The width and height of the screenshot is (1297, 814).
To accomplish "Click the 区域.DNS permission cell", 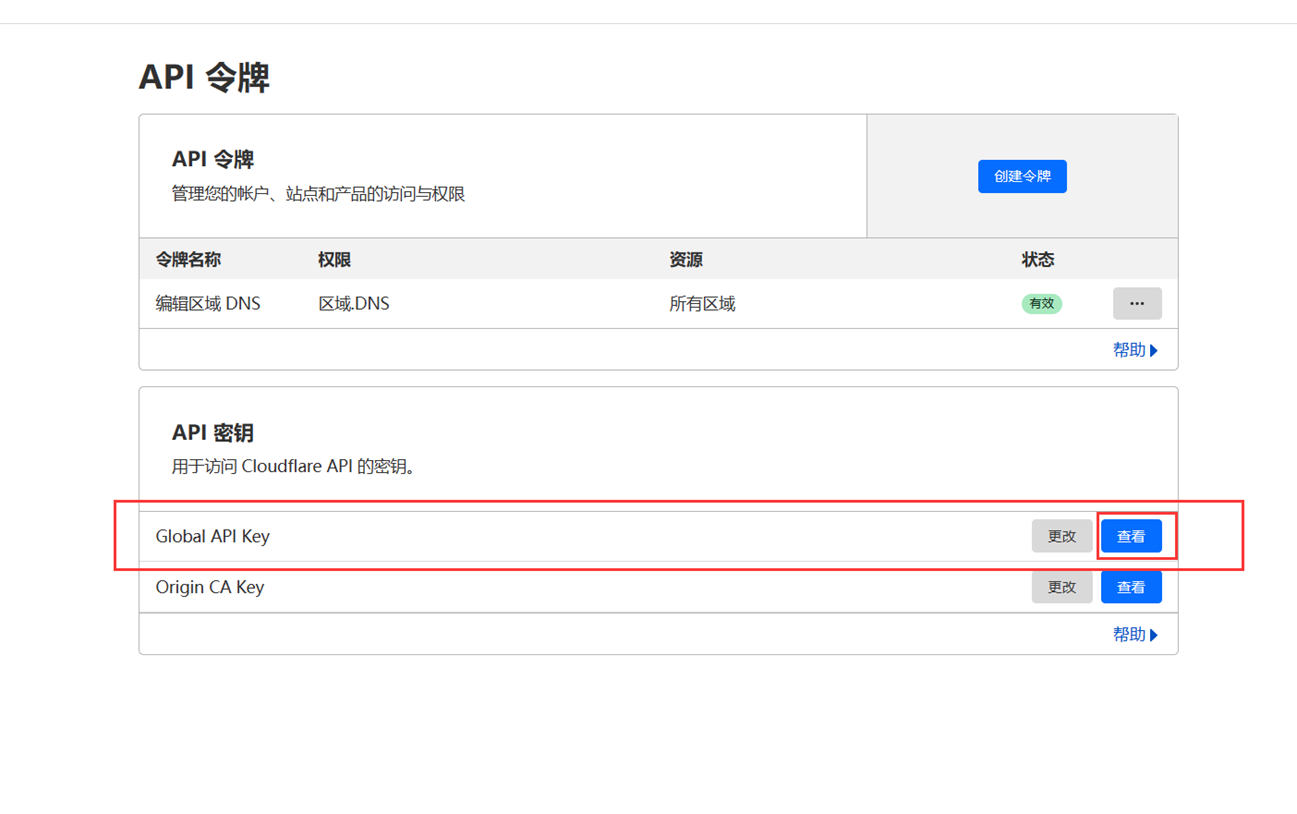I will [354, 304].
